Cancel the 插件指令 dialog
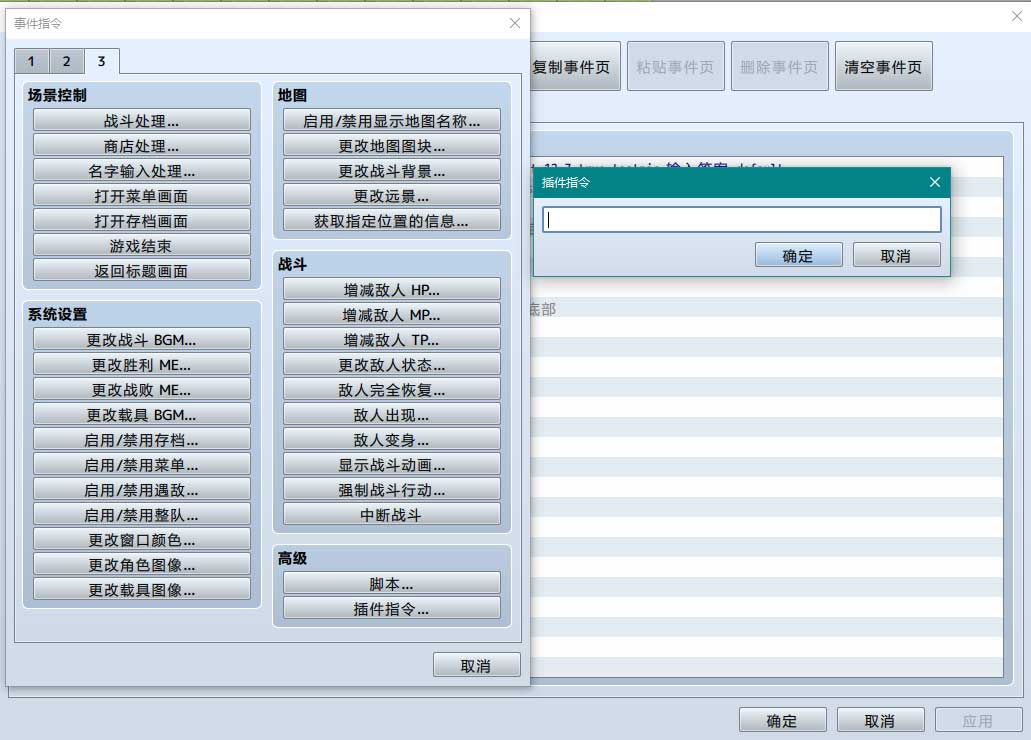Viewport: 1031px width, 740px height. (896, 255)
